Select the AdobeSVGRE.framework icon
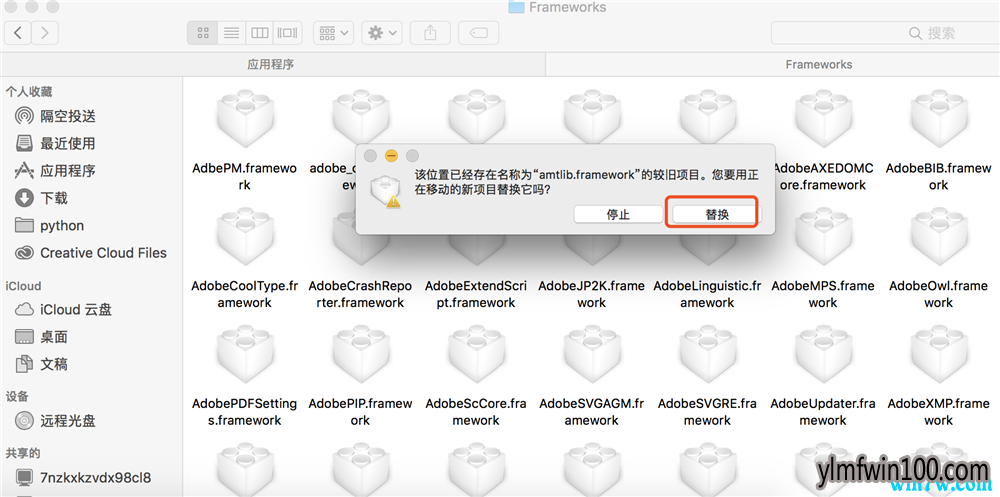Image resolution: width=1000 pixels, height=497 pixels. point(707,355)
